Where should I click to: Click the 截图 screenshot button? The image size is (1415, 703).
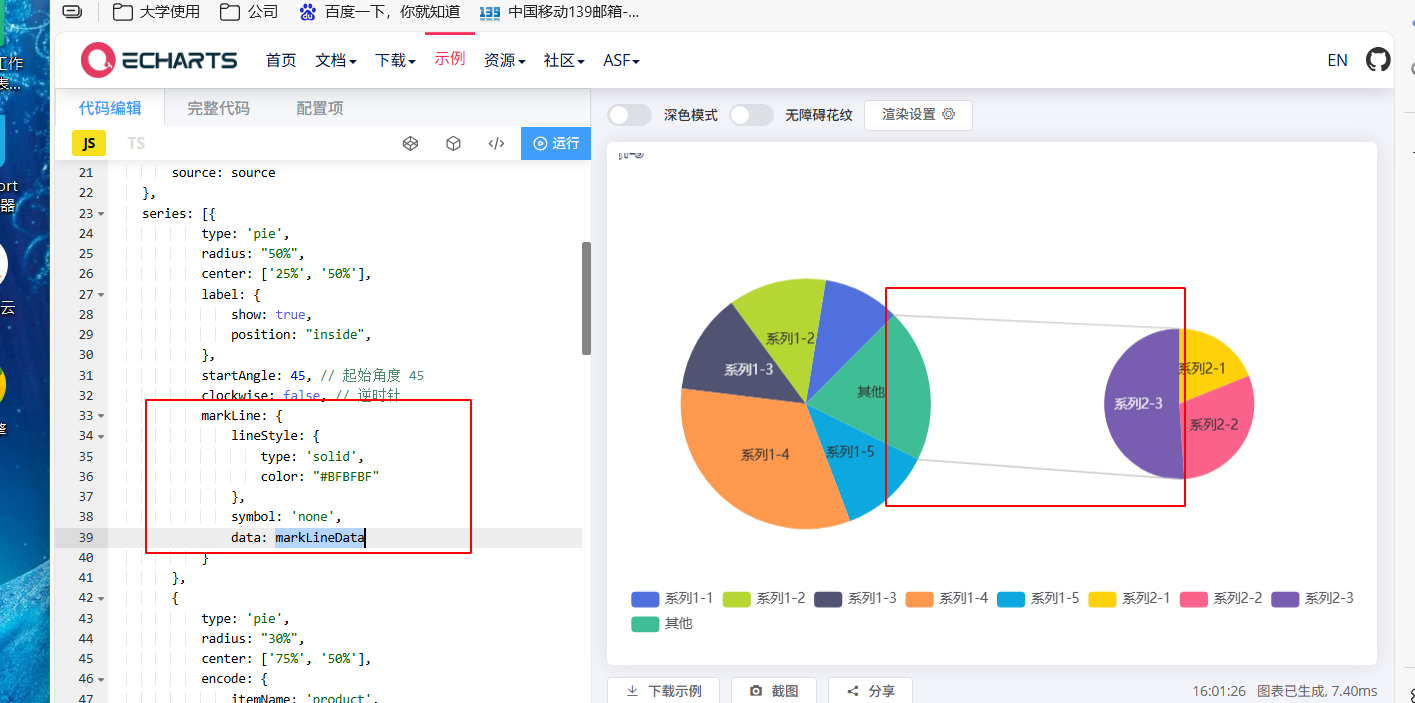pos(774,691)
